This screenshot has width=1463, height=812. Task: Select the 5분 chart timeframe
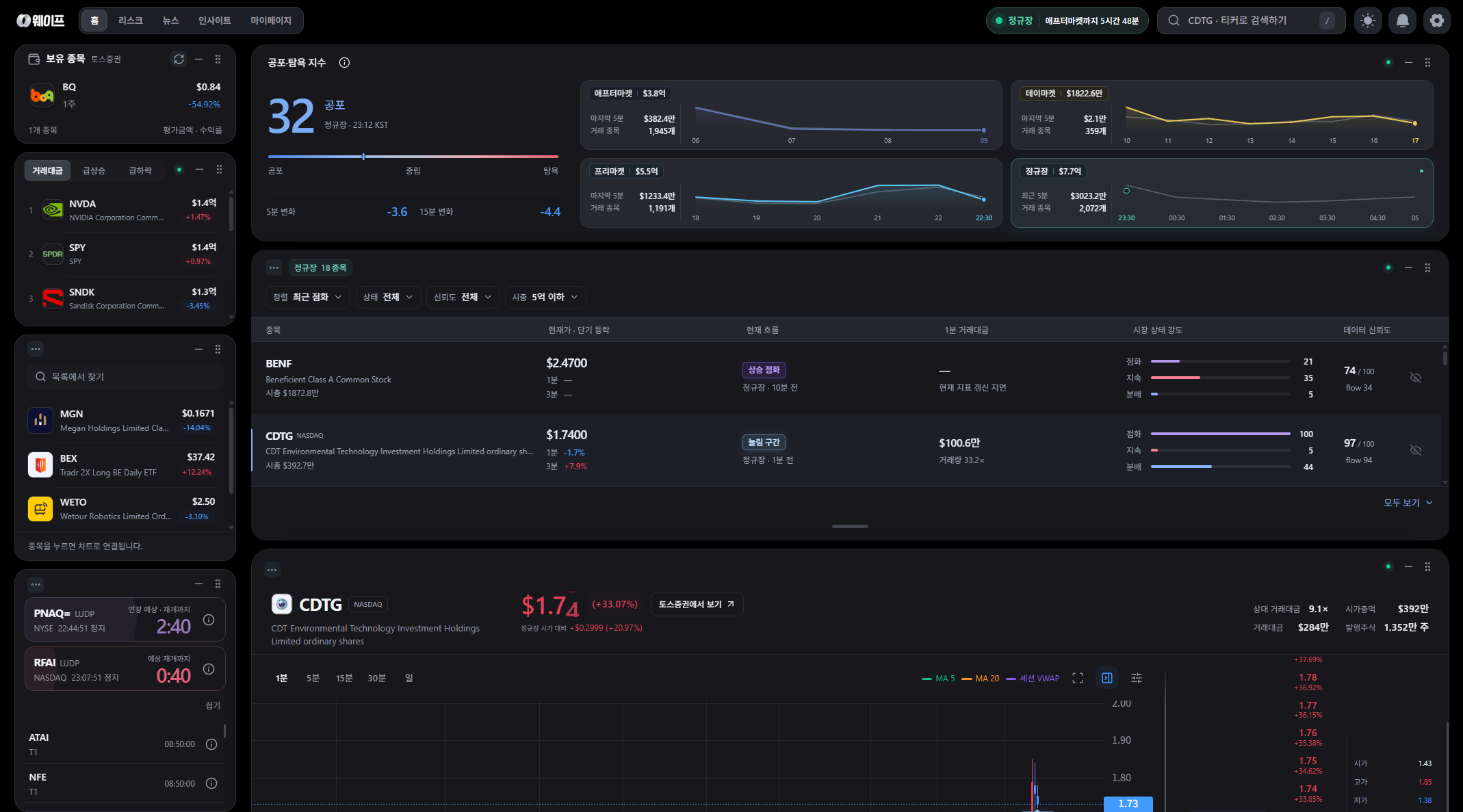click(313, 678)
